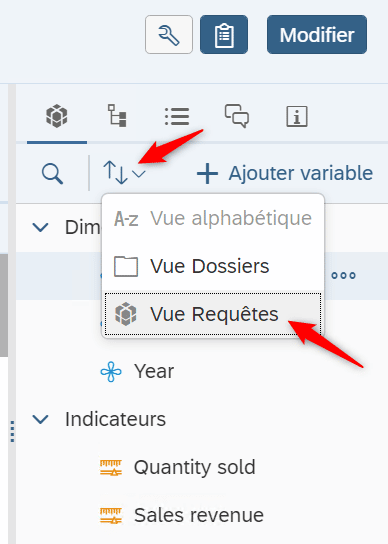Click the search magnifier icon
Image resolution: width=388 pixels, height=544 pixels.
(x=52, y=174)
